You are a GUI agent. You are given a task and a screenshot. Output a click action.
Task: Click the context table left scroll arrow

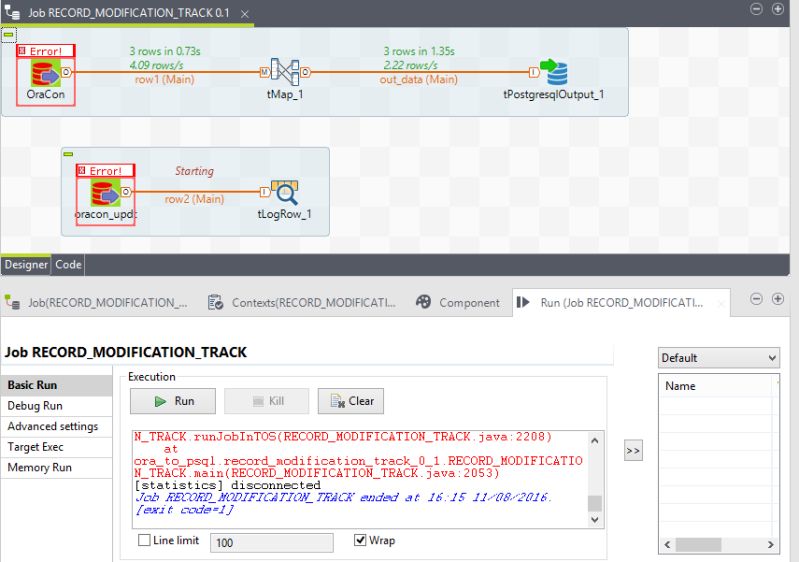pyautogui.click(x=668, y=545)
